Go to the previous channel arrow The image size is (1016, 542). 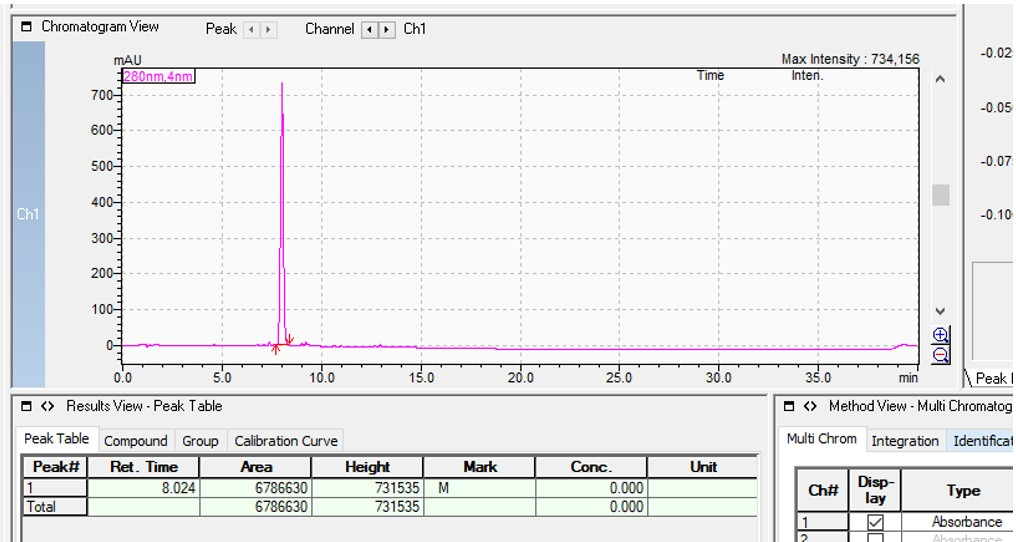point(369,30)
